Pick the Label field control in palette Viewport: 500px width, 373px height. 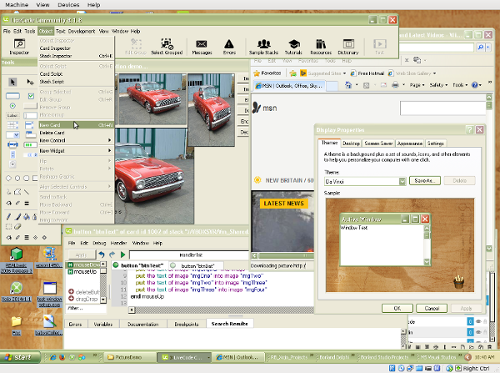pyautogui.click(x=13, y=116)
